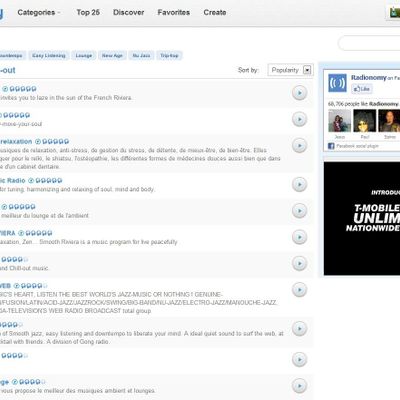Play the lounge et de l'ambient station
Image resolution: width=400 pixels, height=400 pixels.
(299, 211)
